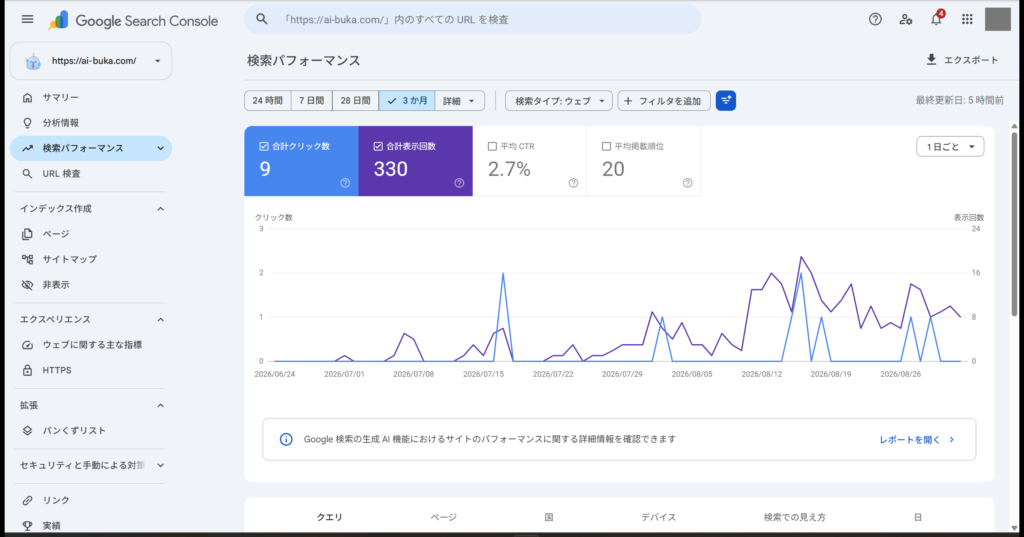Select the 24 時間 date range

pyautogui.click(x=268, y=101)
